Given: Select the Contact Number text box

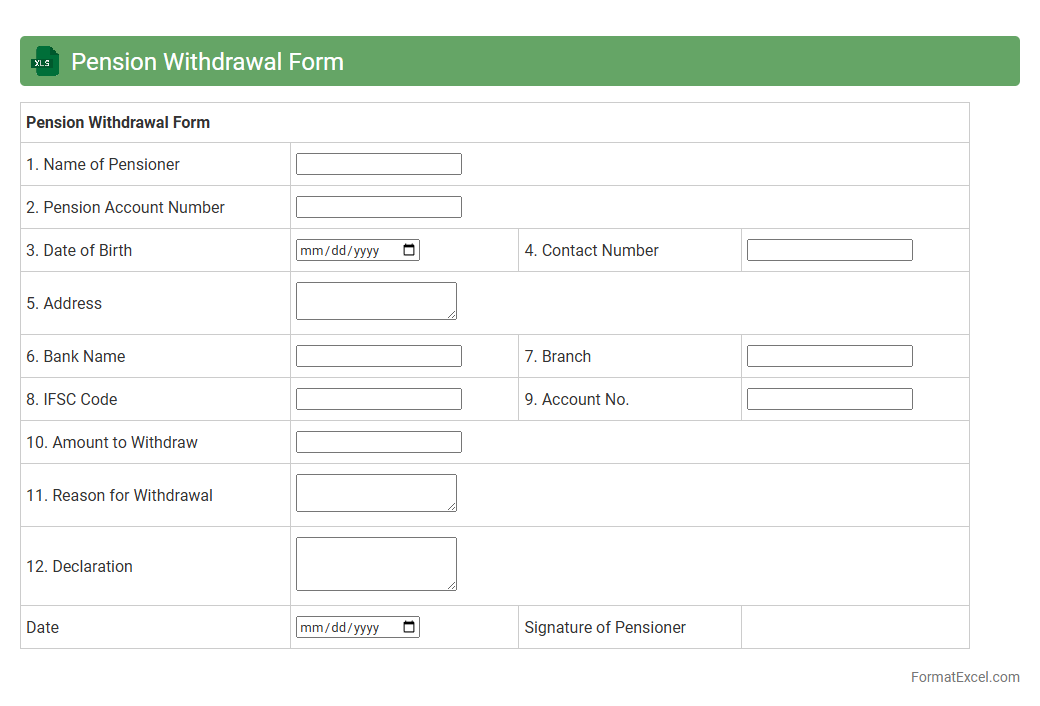Looking at the screenshot, I should coord(829,250).
